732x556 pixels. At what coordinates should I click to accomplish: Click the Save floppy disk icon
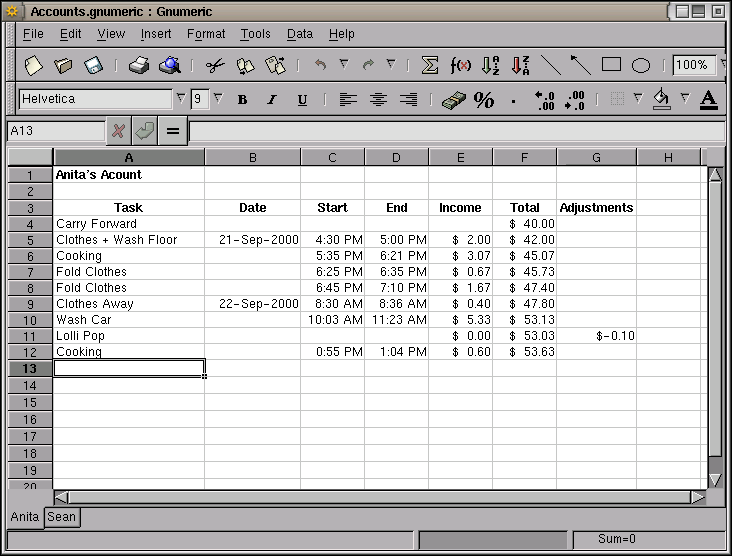(x=93, y=66)
